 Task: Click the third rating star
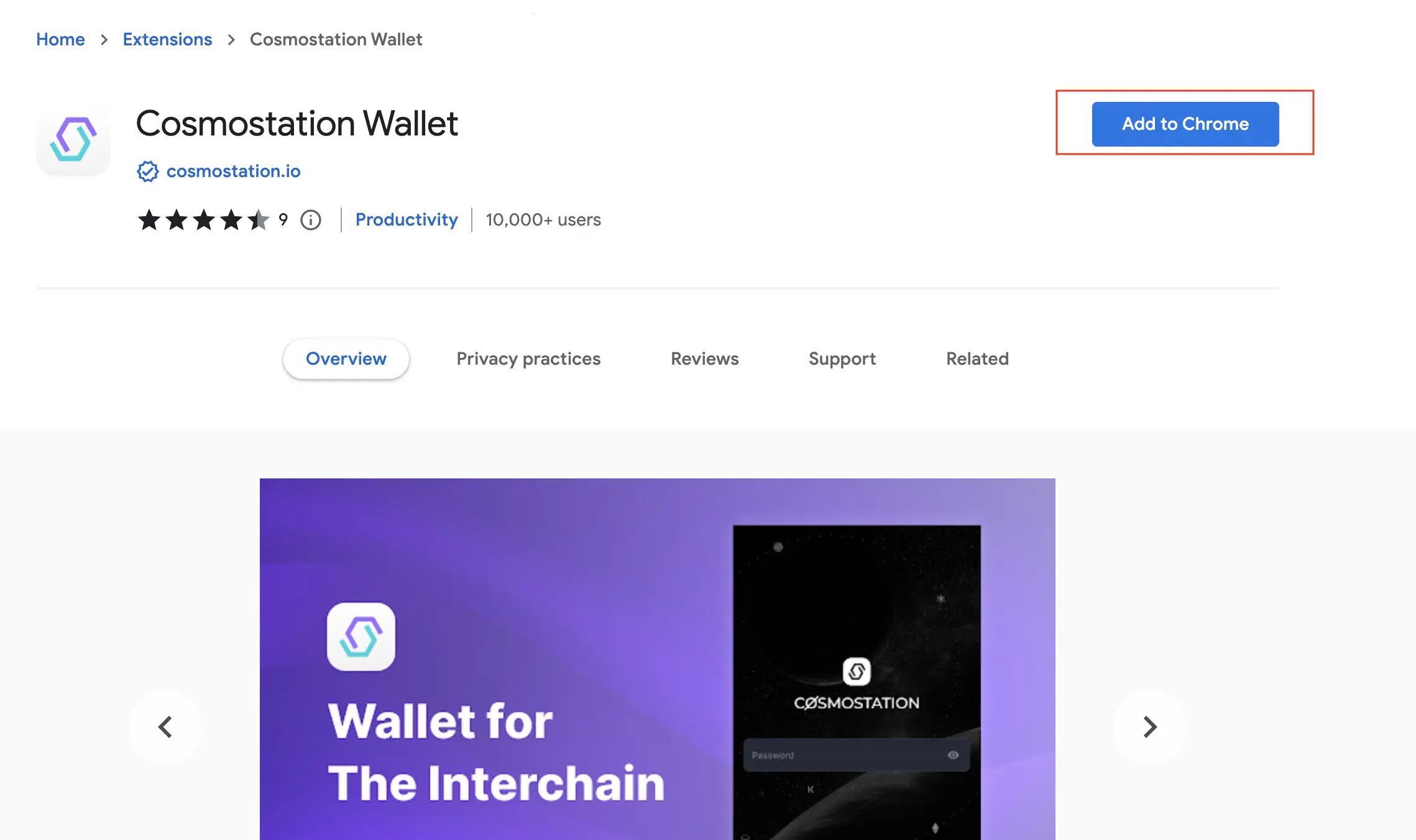tap(204, 220)
